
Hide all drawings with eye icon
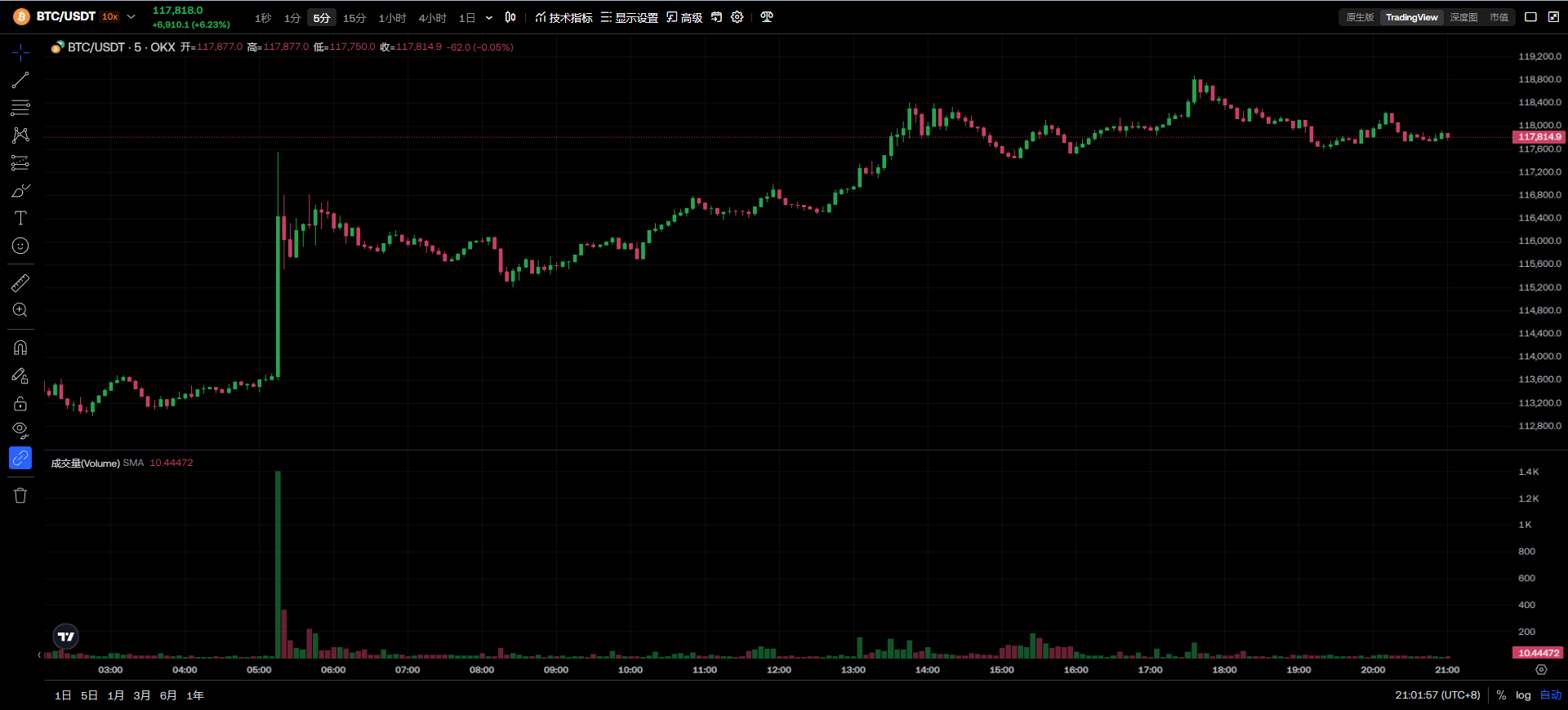[x=20, y=430]
